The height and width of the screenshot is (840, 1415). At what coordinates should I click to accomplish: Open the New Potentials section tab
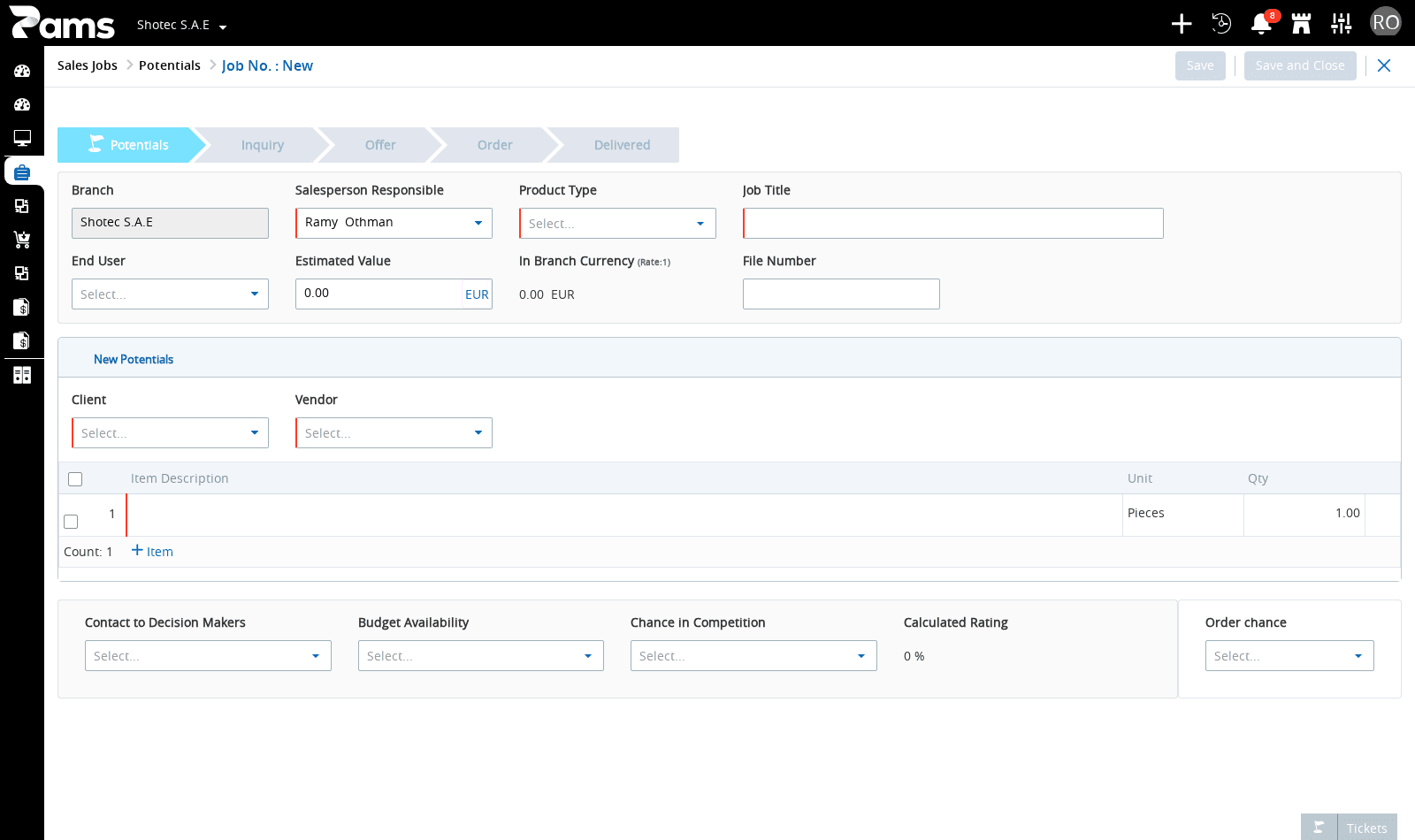134,359
